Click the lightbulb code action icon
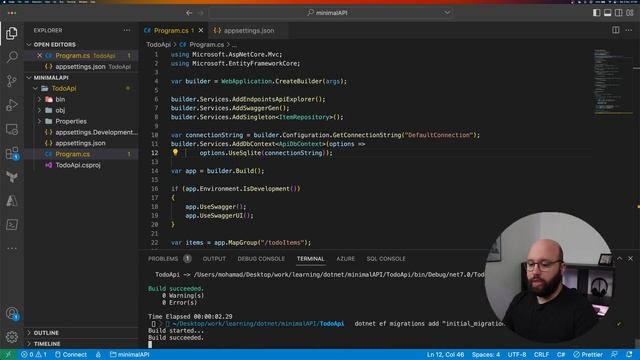This screenshot has height=360, width=640. pos(175,152)
